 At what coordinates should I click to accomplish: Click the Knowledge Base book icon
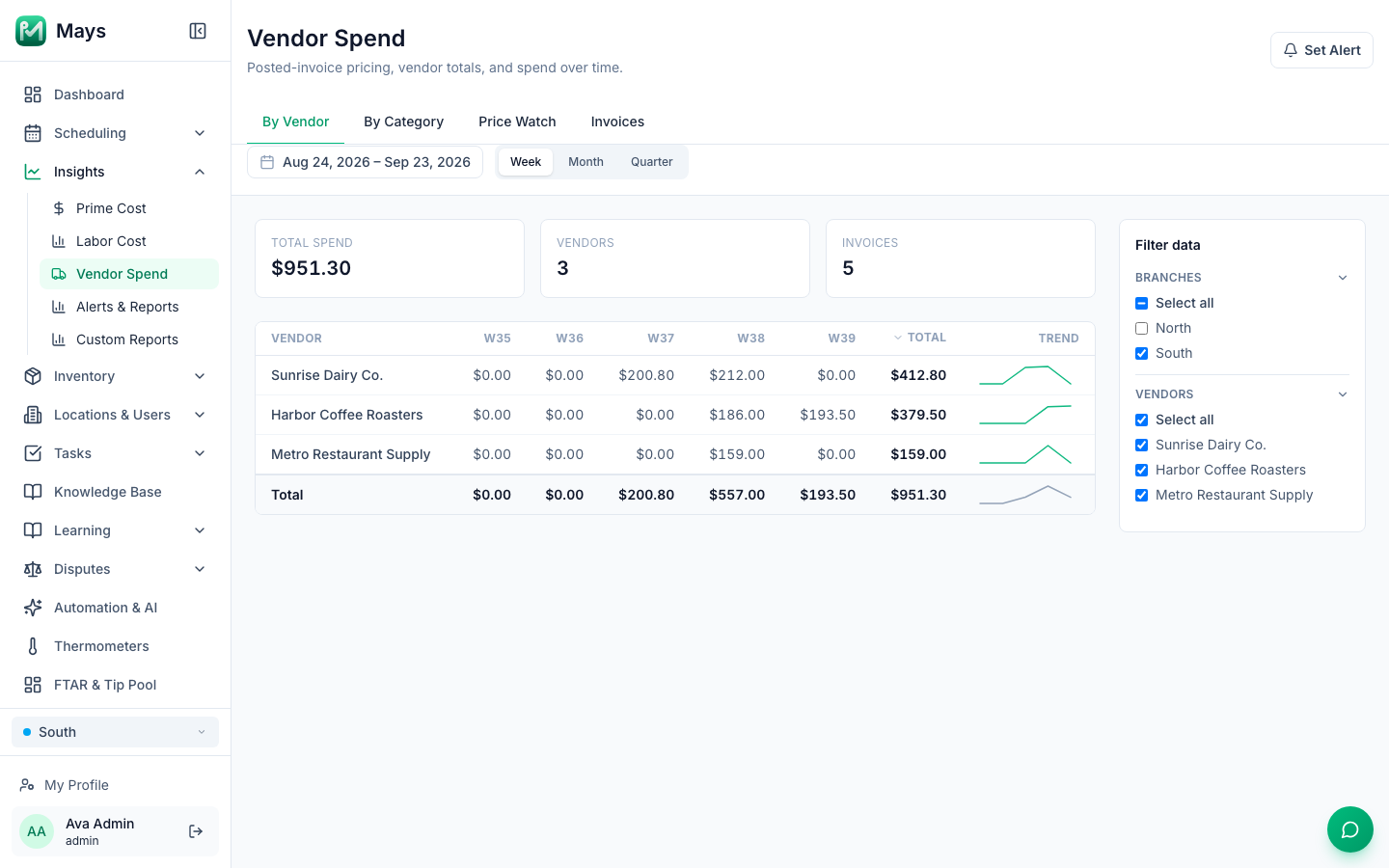click(x=33, y=492)
